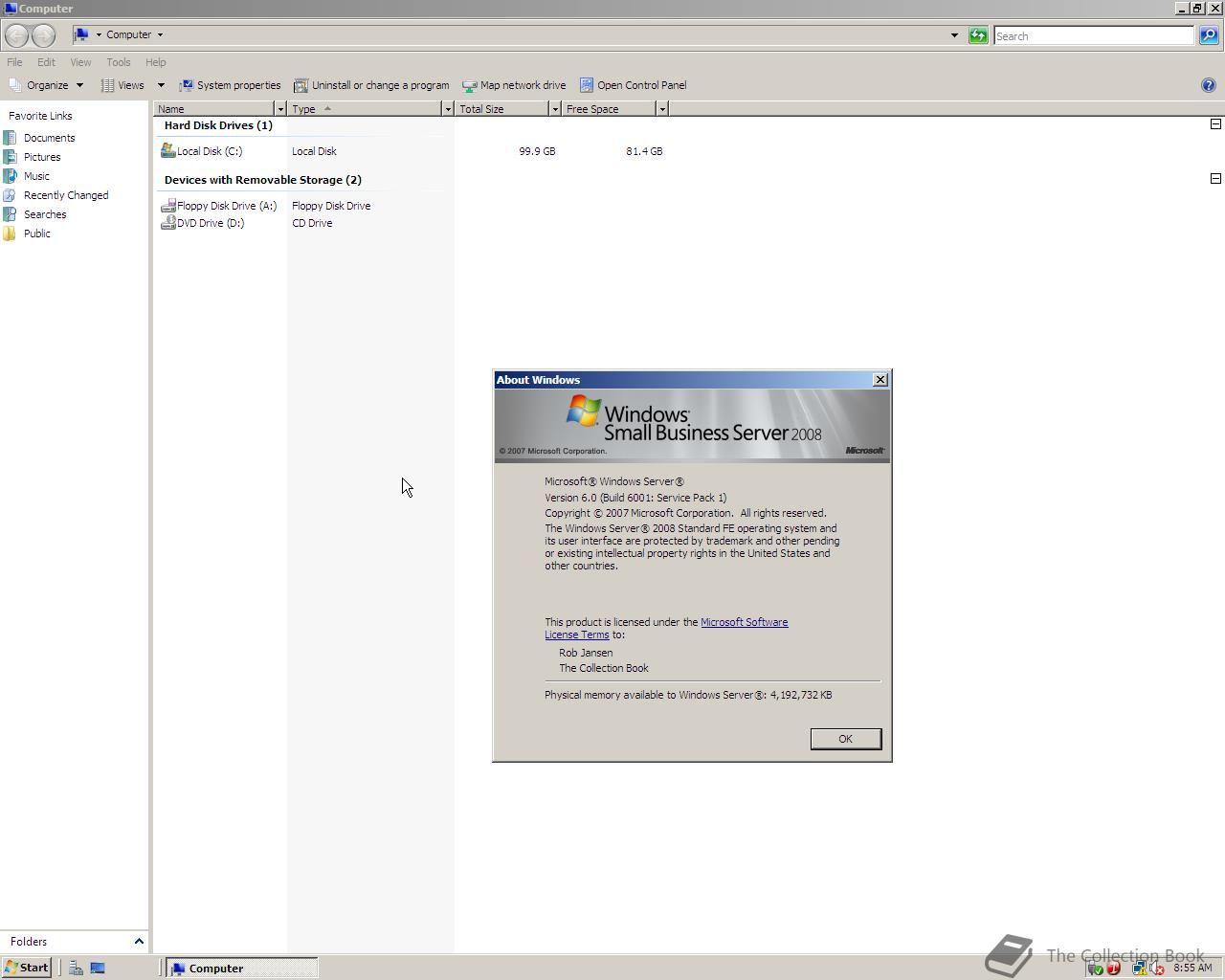Click the network status tray icon
Viewport: 1225px width, 980px height.
(x=1140, y=969)
